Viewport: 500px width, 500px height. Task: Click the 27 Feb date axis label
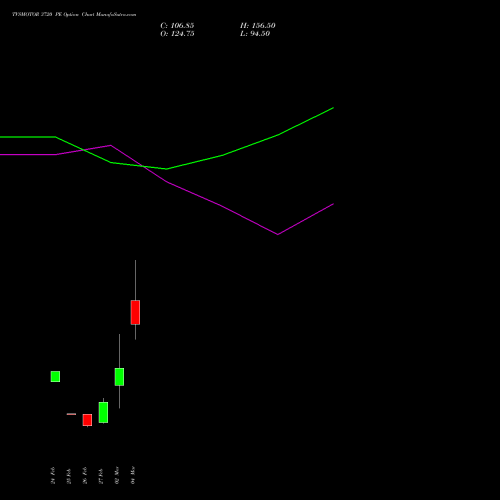pyautogui.click(x=101, y=476)
